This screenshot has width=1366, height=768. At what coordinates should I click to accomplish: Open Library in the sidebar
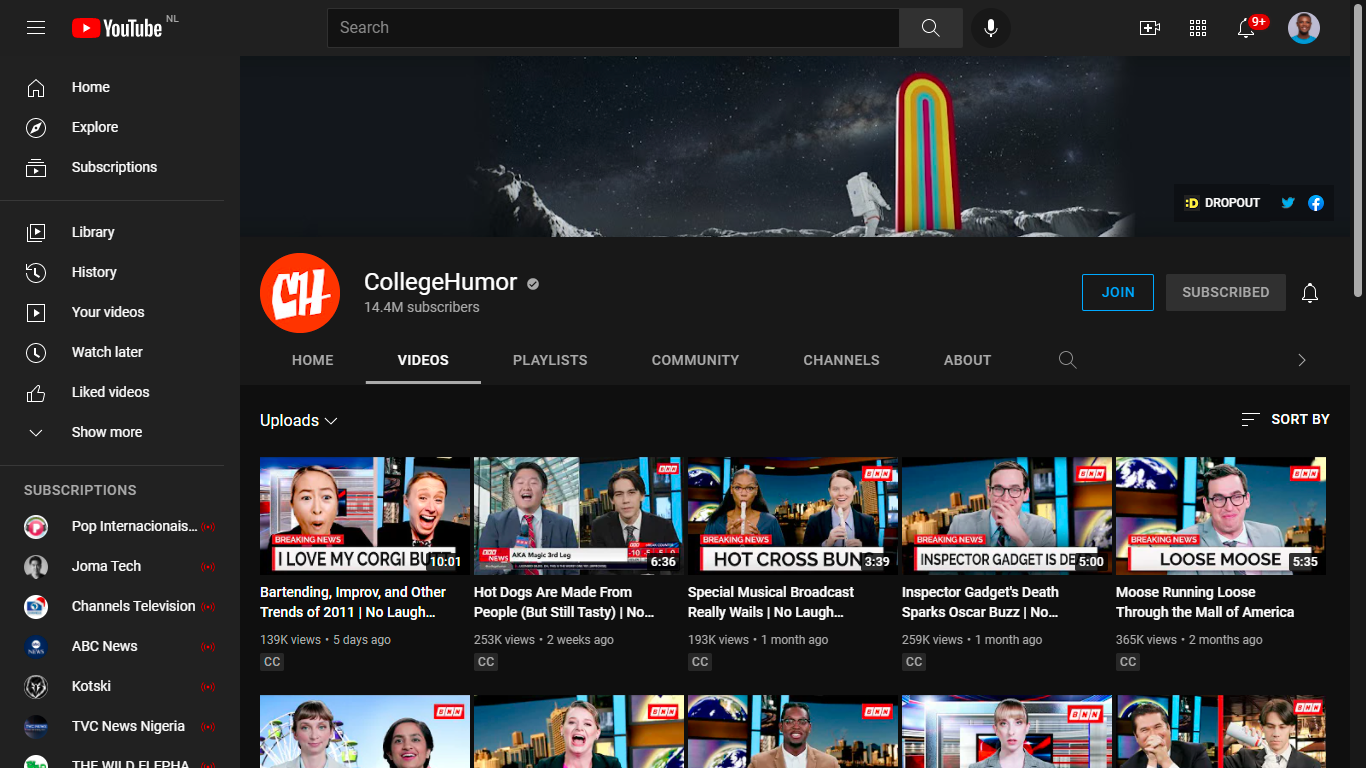coord(112,232)
